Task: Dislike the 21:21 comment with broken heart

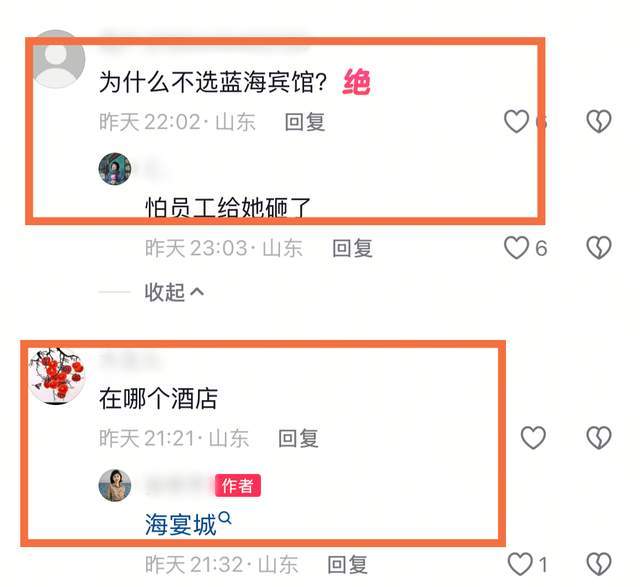Action: point(599,438)
